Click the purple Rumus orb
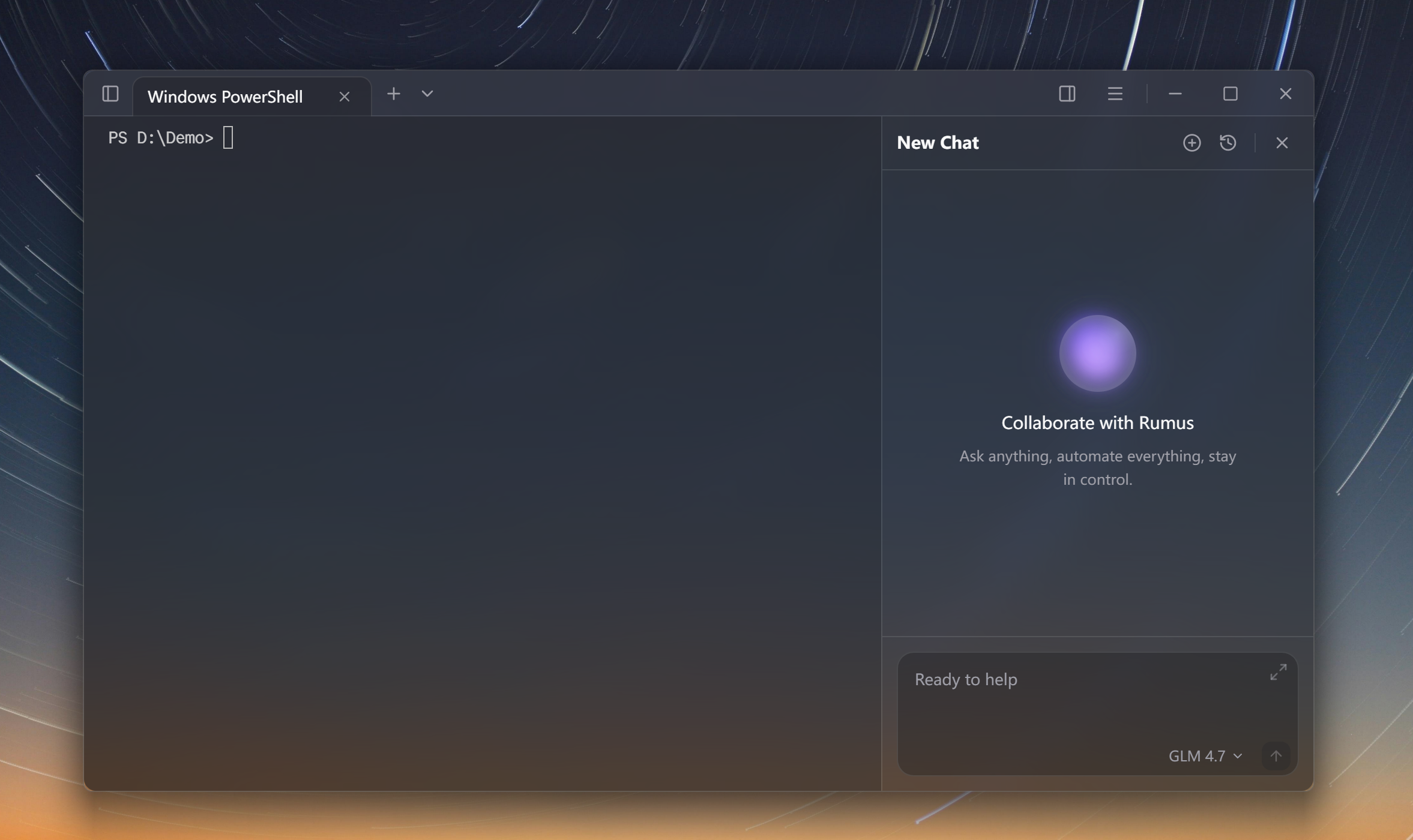The width and height of the screenshot is (1413, 840). 1097,353
